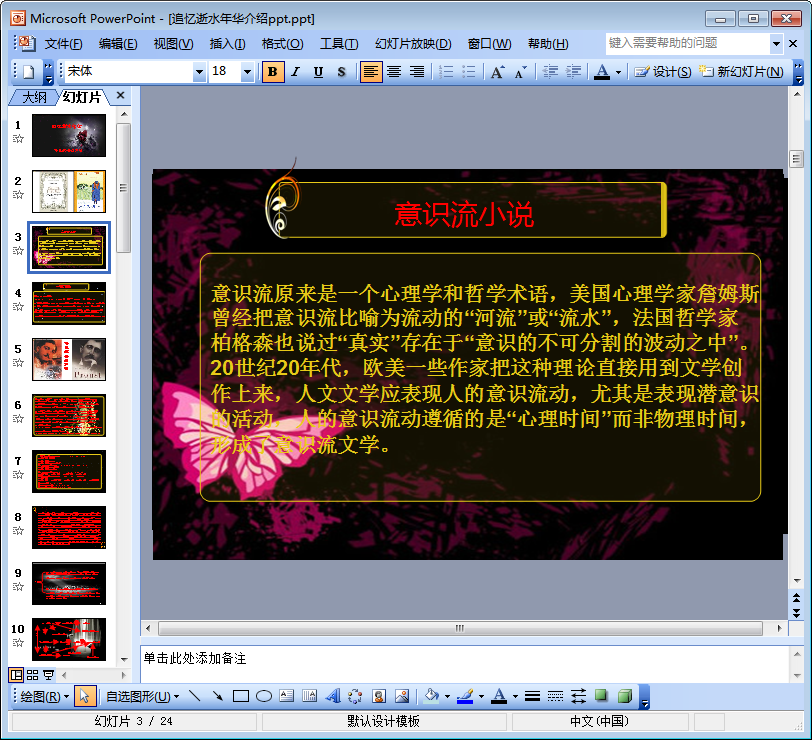812x740 pixels.
Task: Click the Increase Font Size icon
Action: pyautogui.click(x=497, y=72)
